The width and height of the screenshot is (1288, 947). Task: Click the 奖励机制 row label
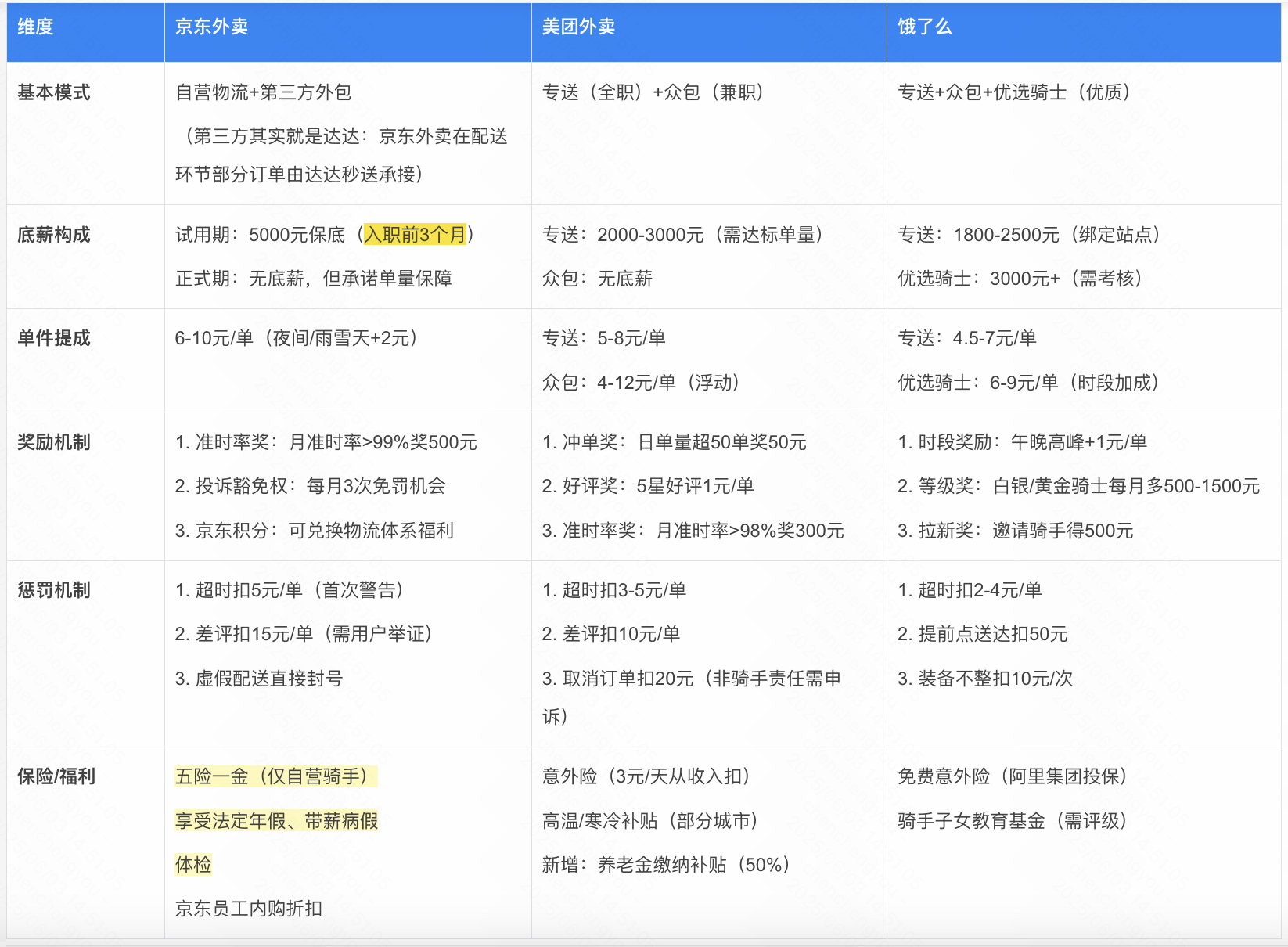pyautogui.click(x=53, y=442)
